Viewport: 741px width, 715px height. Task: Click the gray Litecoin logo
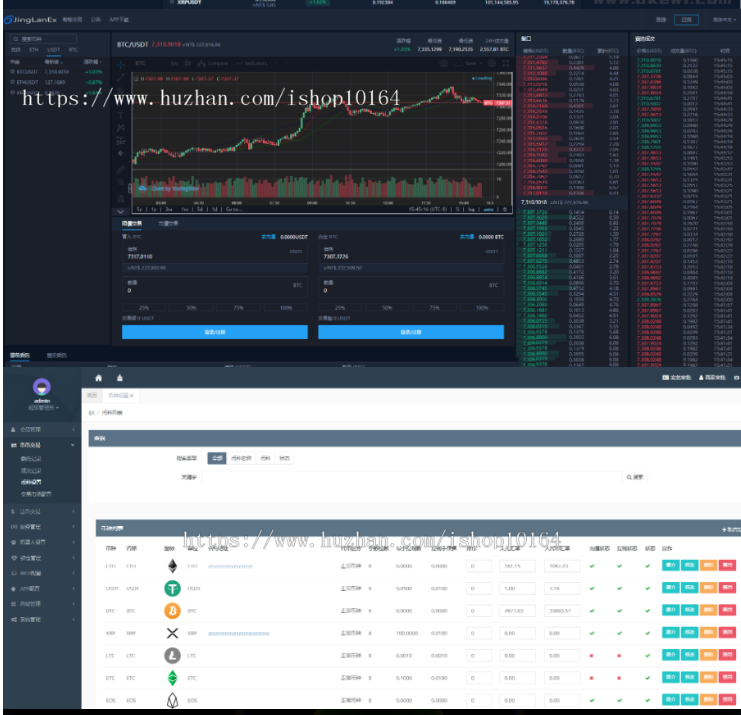[172, 655]
